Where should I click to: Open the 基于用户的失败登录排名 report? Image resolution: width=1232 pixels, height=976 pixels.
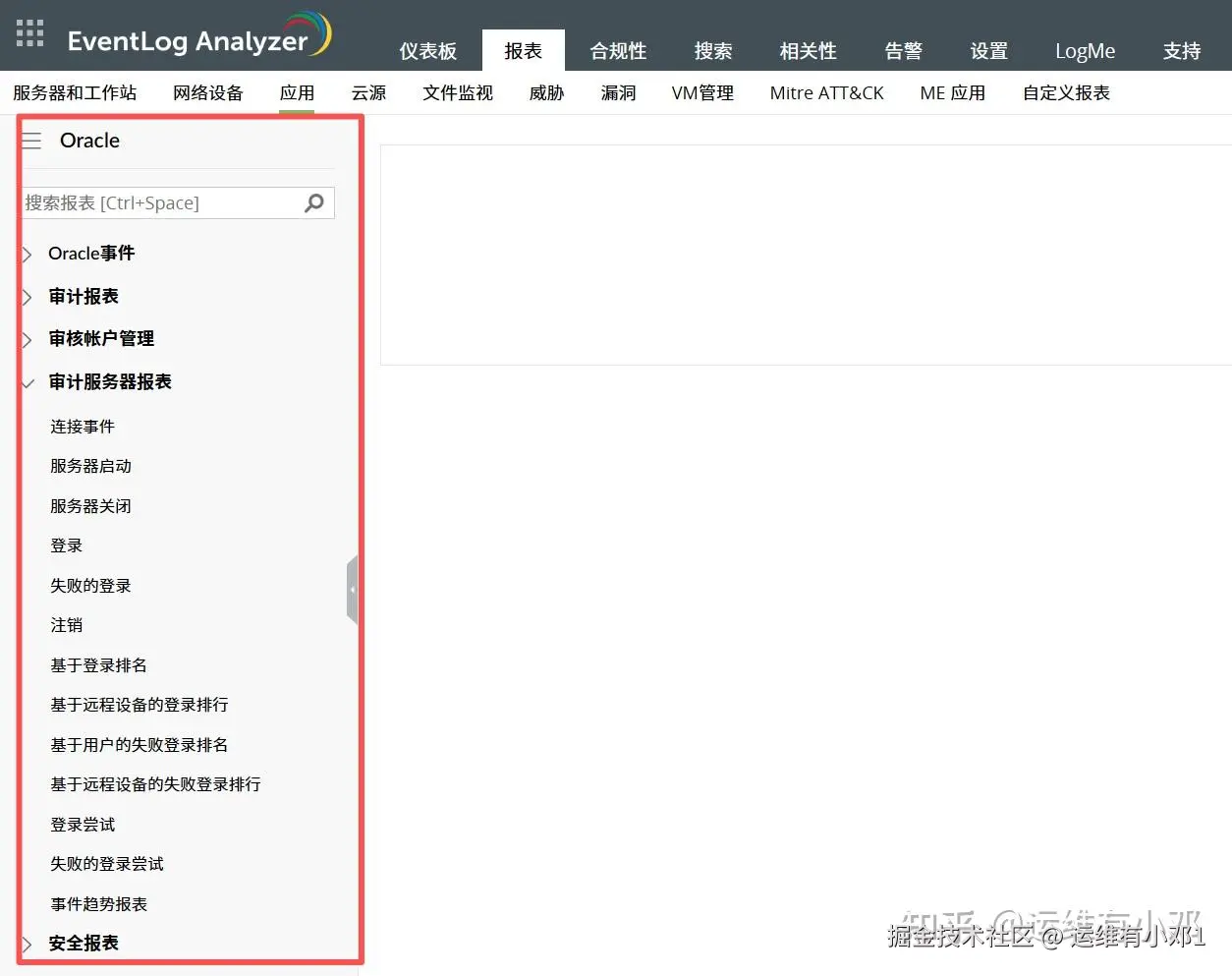(139, 745)
